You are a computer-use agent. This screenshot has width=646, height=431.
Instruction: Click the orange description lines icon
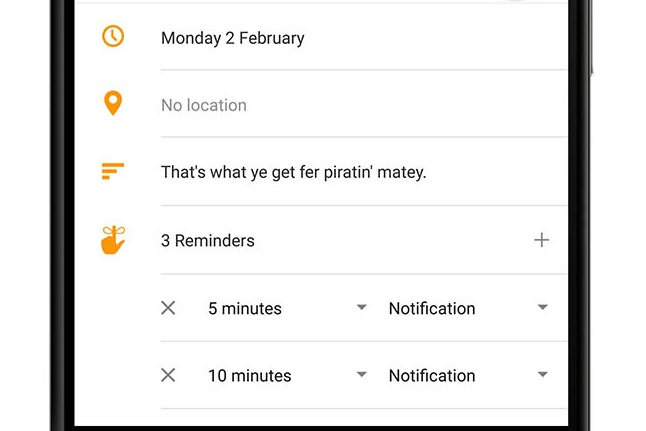pos(112,171)
